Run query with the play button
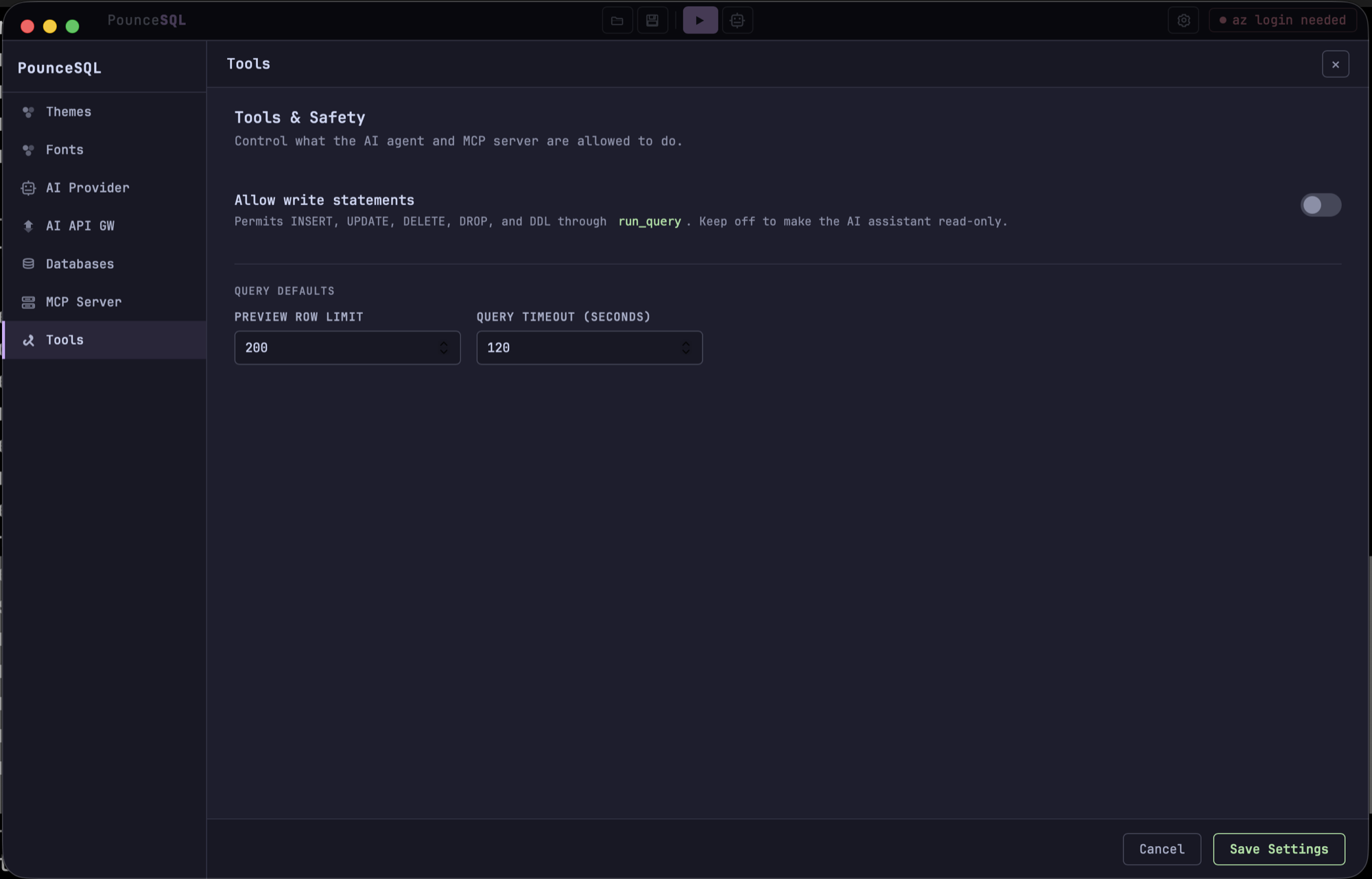Image resolution: width=1372 pixels, height=879 pixels. [700, 21]
